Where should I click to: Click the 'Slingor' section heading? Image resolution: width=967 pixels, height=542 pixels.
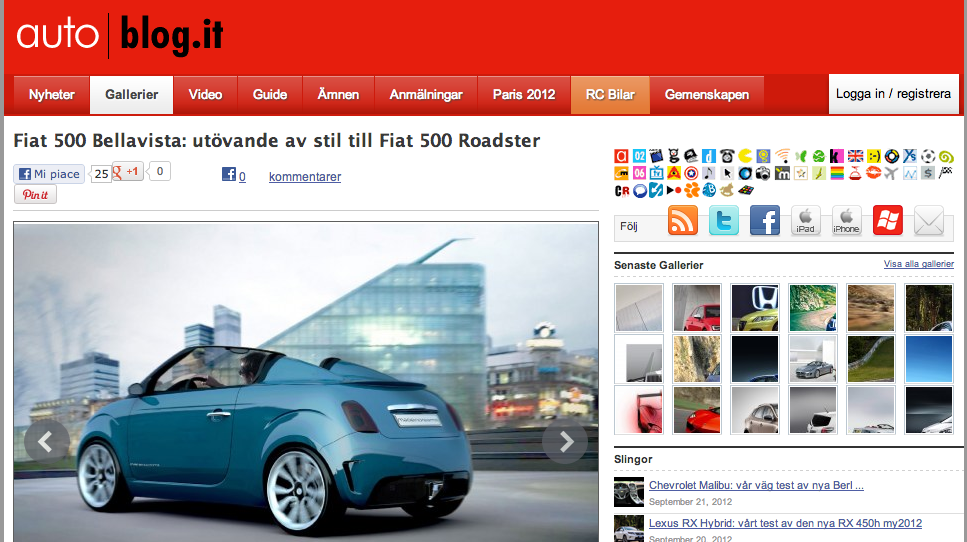633,459
